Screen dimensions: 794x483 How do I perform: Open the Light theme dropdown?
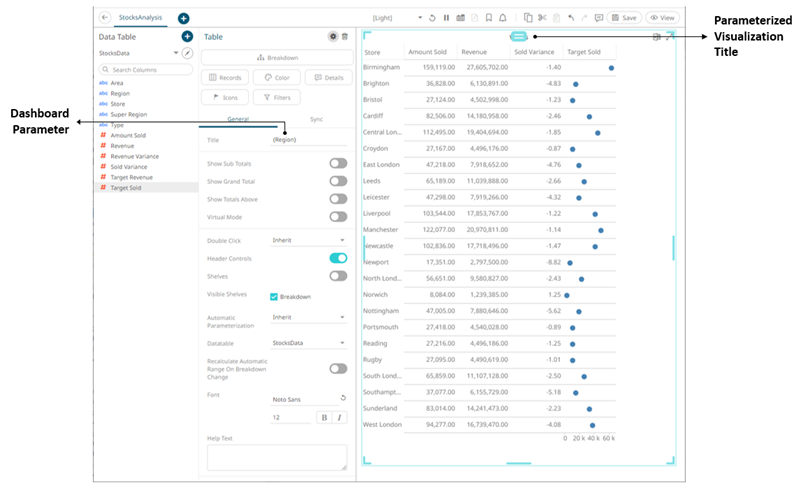tap(420, 18)
